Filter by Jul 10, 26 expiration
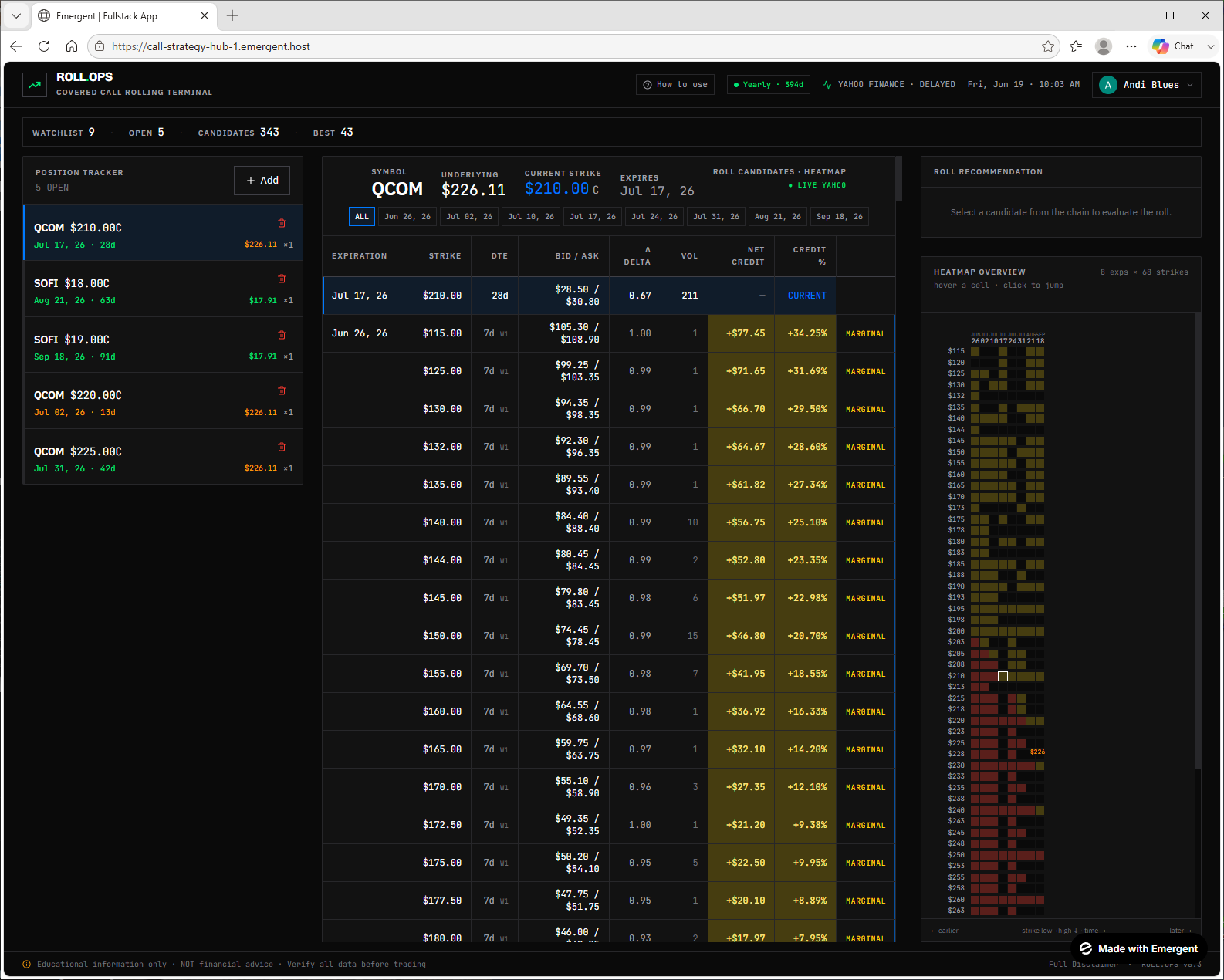Viewport: 1224px width, 980px height. 531,217
